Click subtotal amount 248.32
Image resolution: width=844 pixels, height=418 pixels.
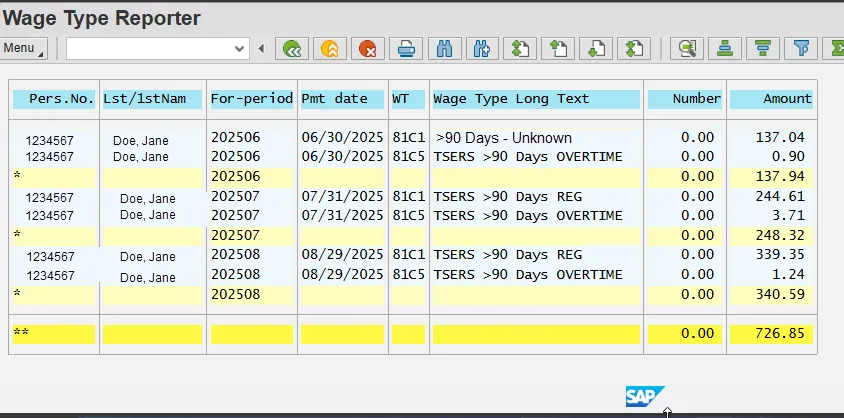coord(780,236)
